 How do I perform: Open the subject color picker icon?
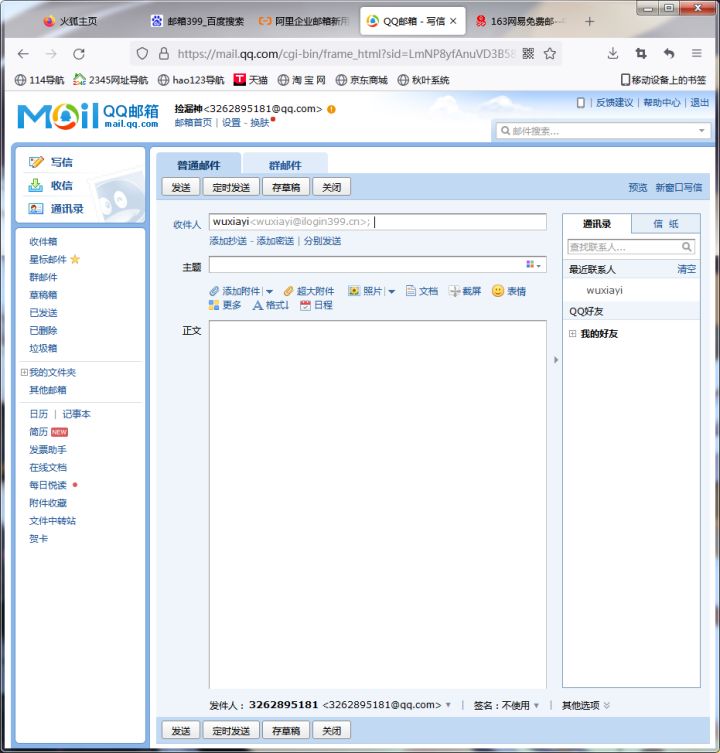click(533, 265)
